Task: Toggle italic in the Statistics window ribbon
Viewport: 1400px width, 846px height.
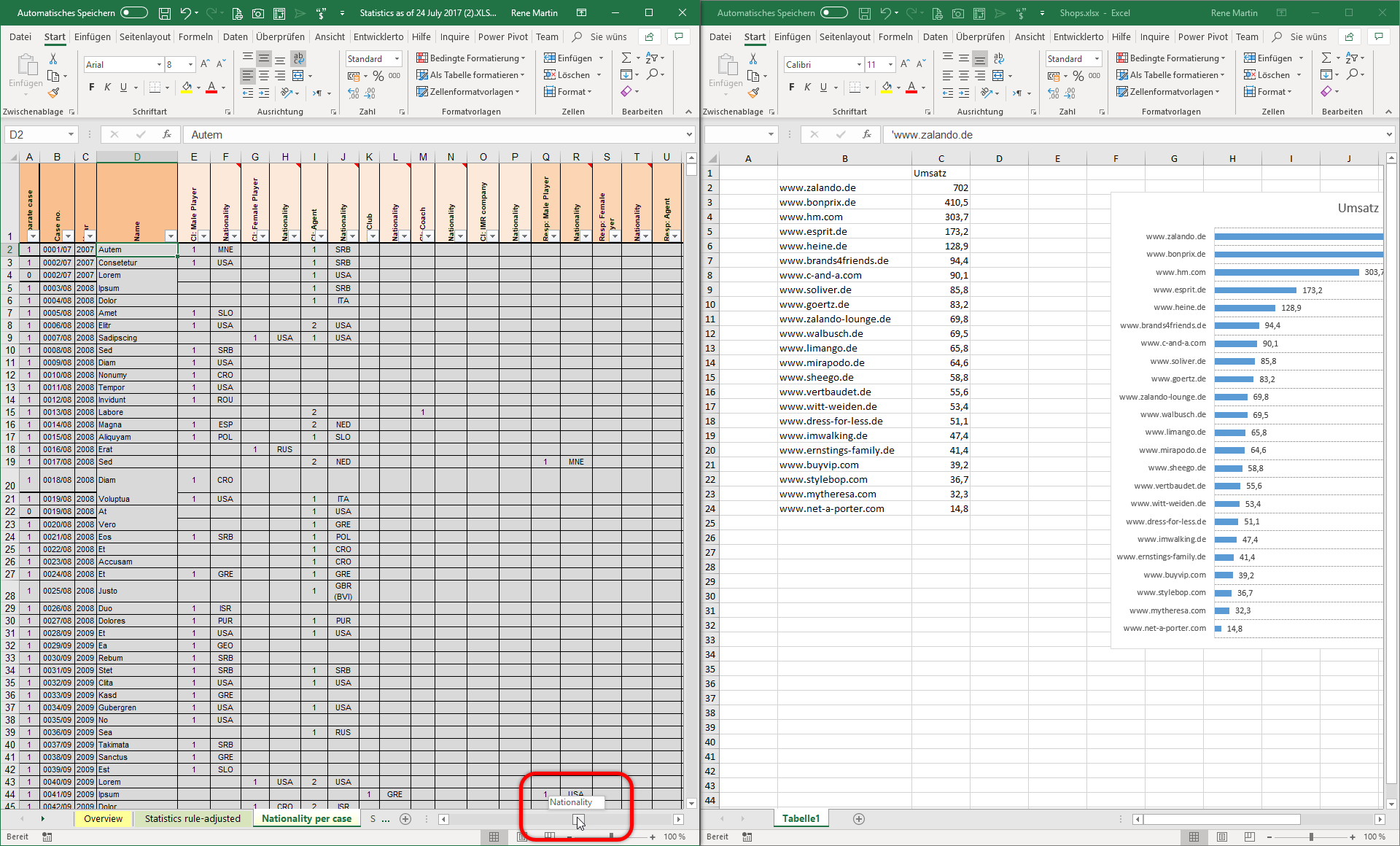Action: click(108, 88)
